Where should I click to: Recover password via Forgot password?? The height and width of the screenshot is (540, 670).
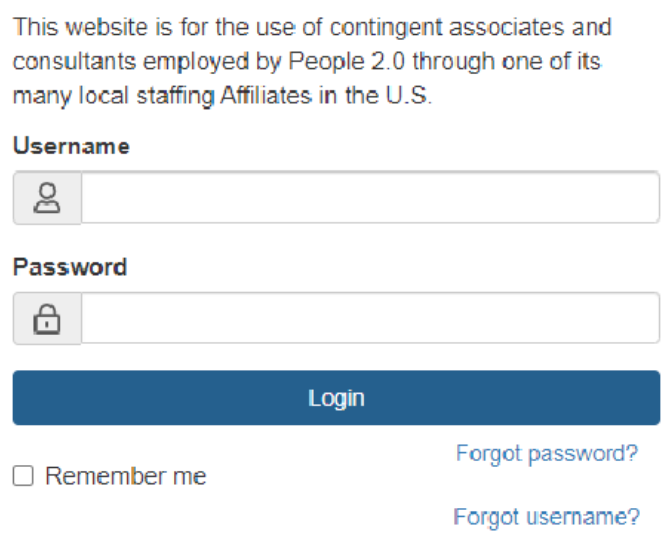pos(546,453)
